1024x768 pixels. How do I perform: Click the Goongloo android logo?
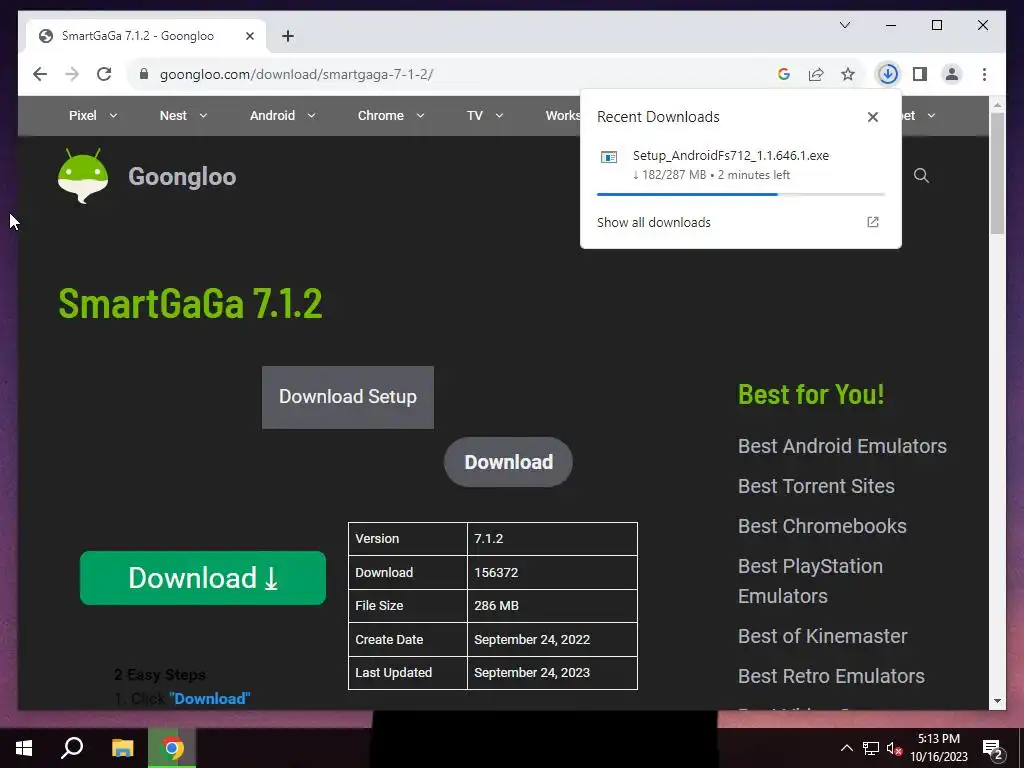(83, 176)
